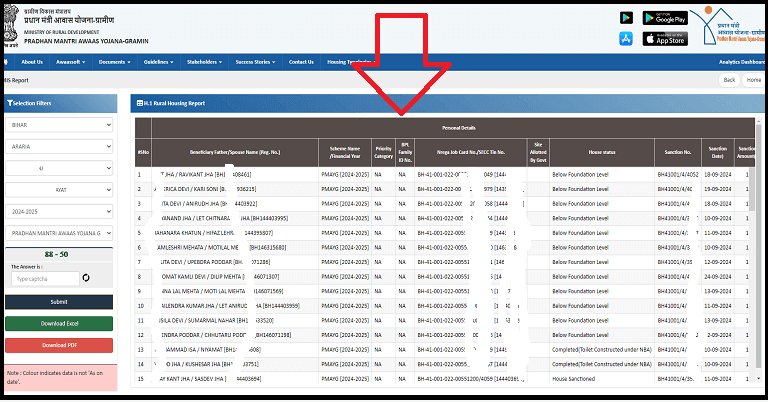768x402 pixels.
Task: Click the Back button
Action: tap(729, 80)
